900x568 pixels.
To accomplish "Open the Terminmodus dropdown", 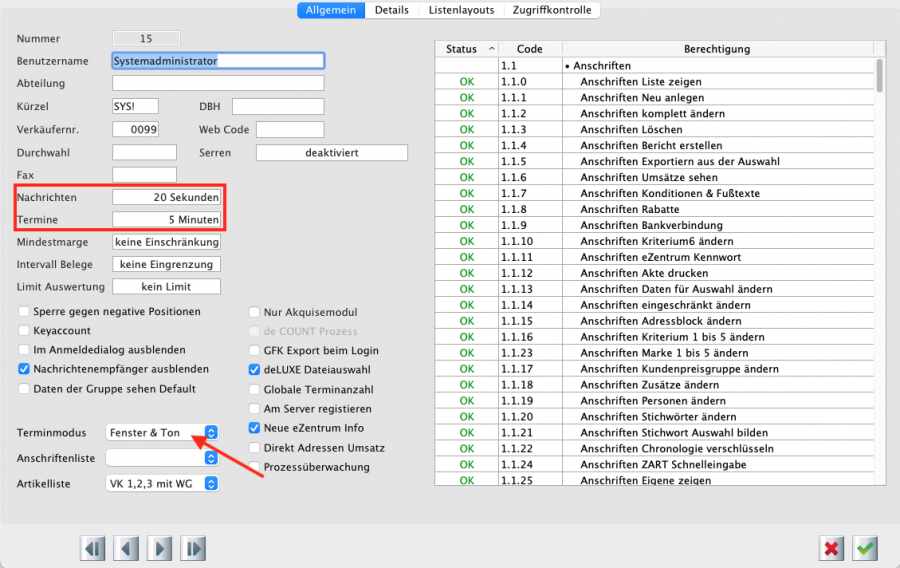I will [211, 433].
